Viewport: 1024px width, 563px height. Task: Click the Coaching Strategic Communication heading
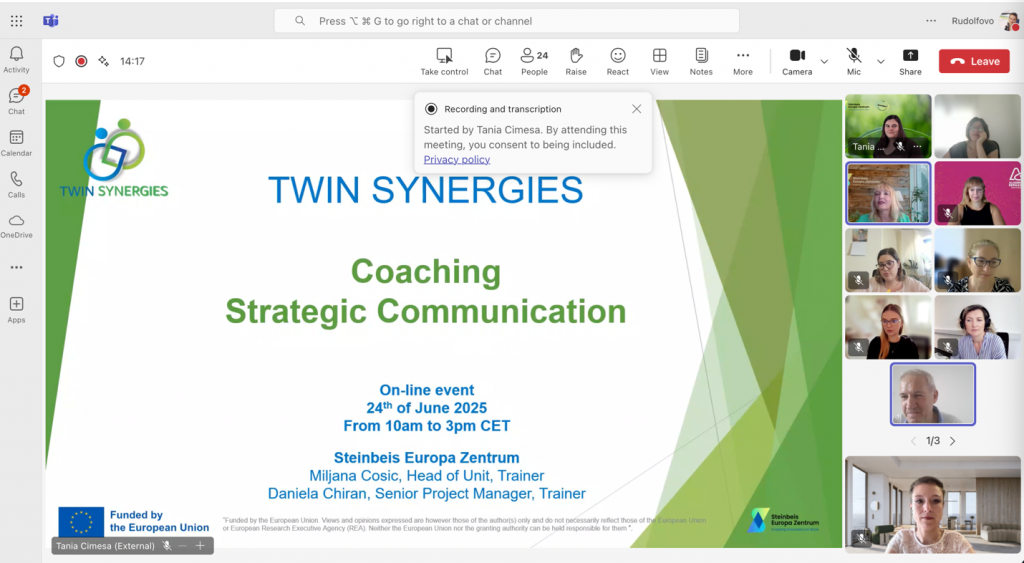pos(426,291)
